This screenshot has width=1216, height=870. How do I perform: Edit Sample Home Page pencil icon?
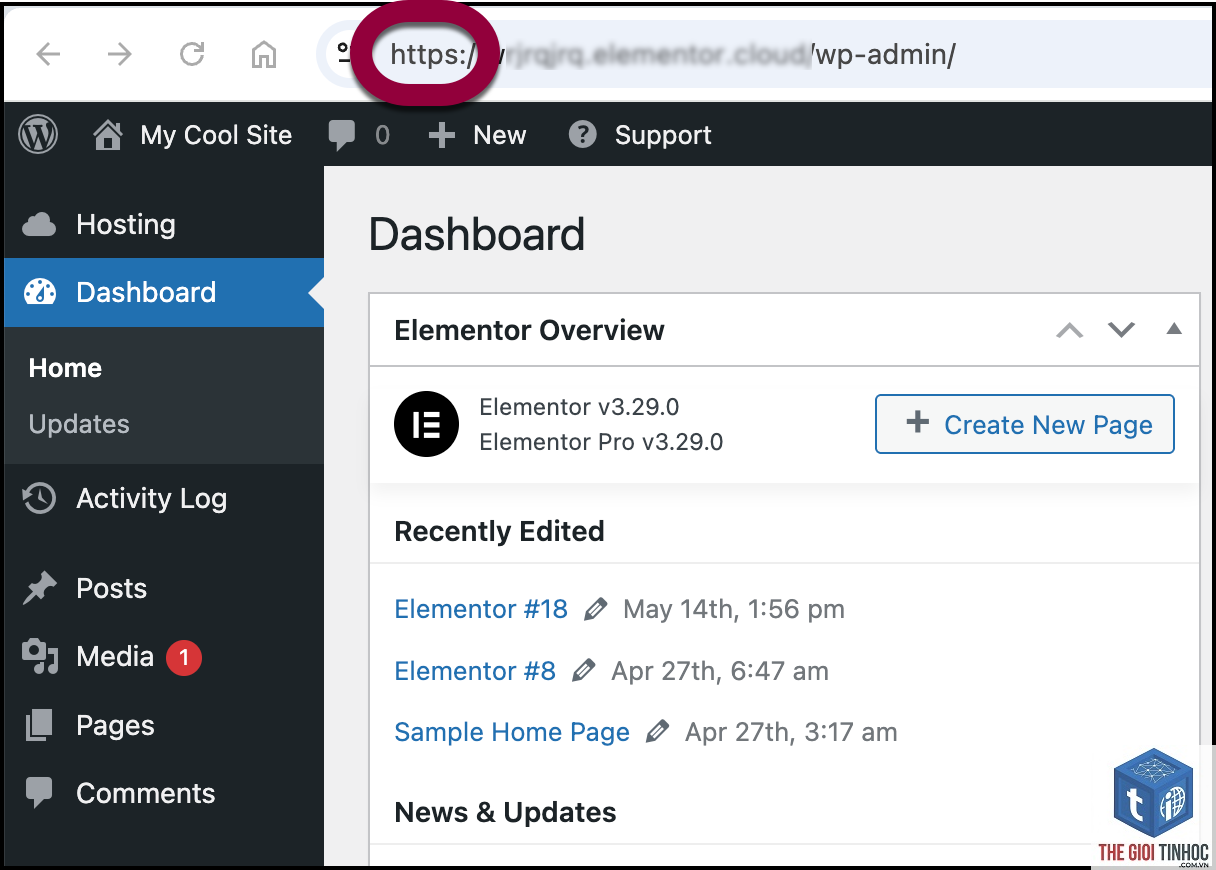(x=658, y=732)
